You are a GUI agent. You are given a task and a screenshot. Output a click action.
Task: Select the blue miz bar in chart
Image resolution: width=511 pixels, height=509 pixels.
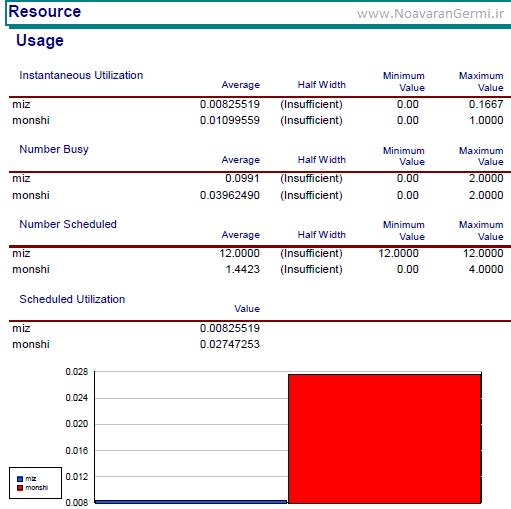point(191,501)
